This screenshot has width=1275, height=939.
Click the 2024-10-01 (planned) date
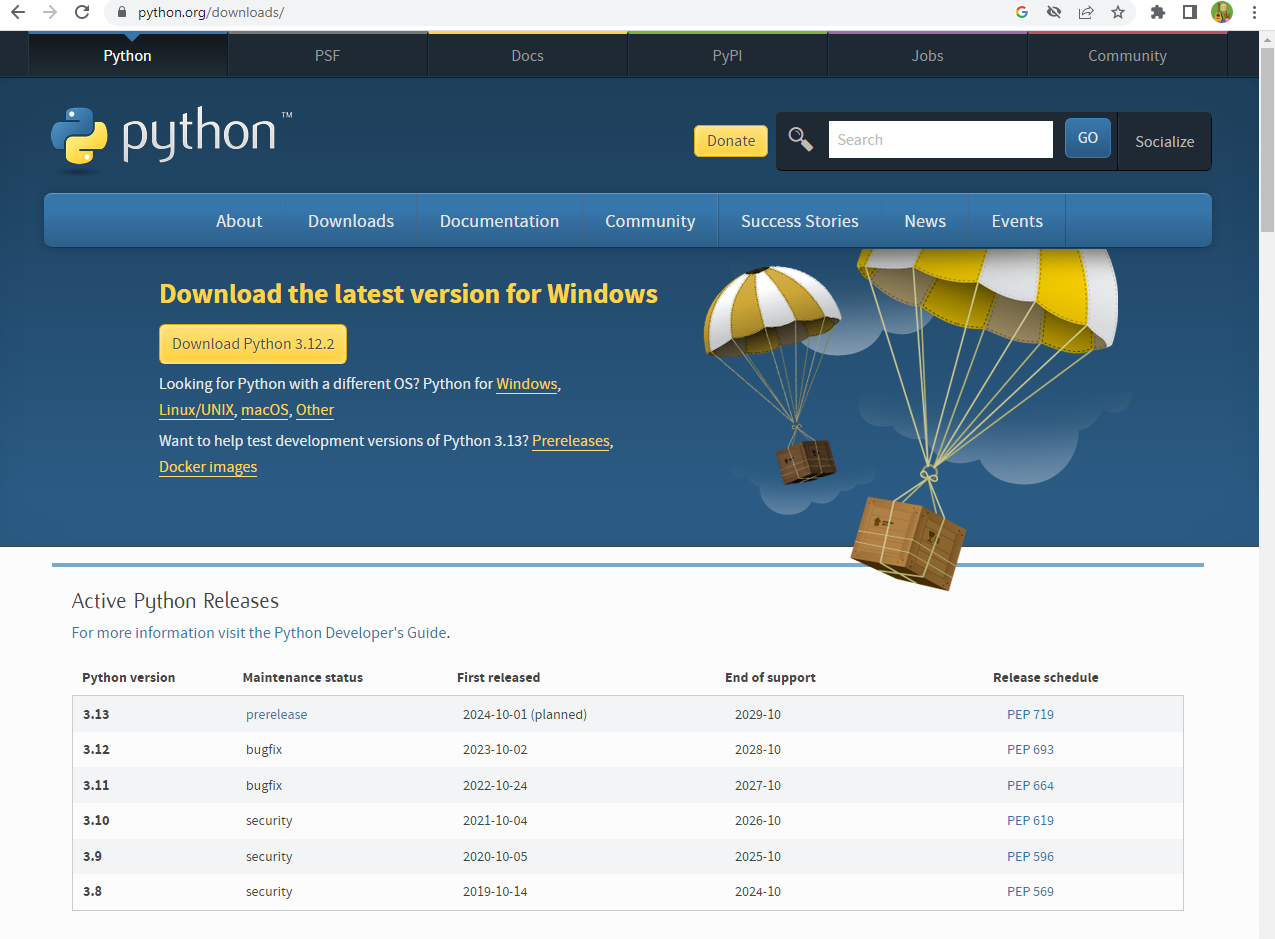(x=525, y=715)
